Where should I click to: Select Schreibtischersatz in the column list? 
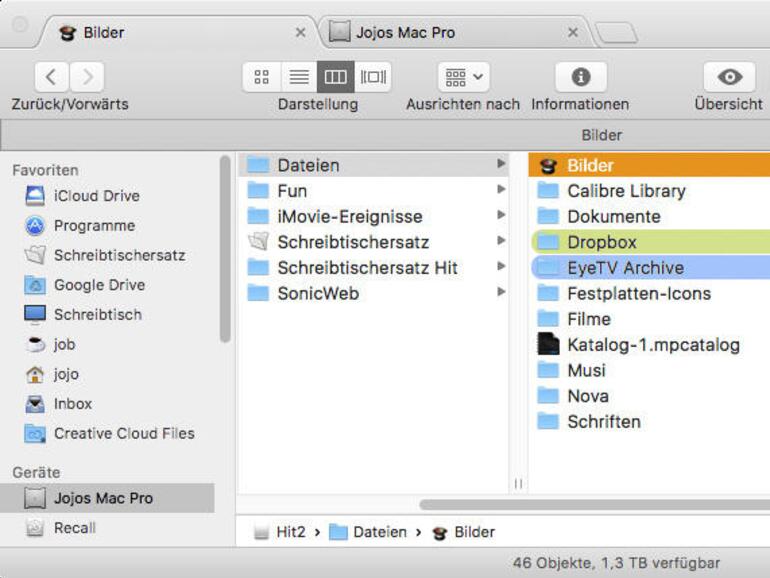pos(373,242)
